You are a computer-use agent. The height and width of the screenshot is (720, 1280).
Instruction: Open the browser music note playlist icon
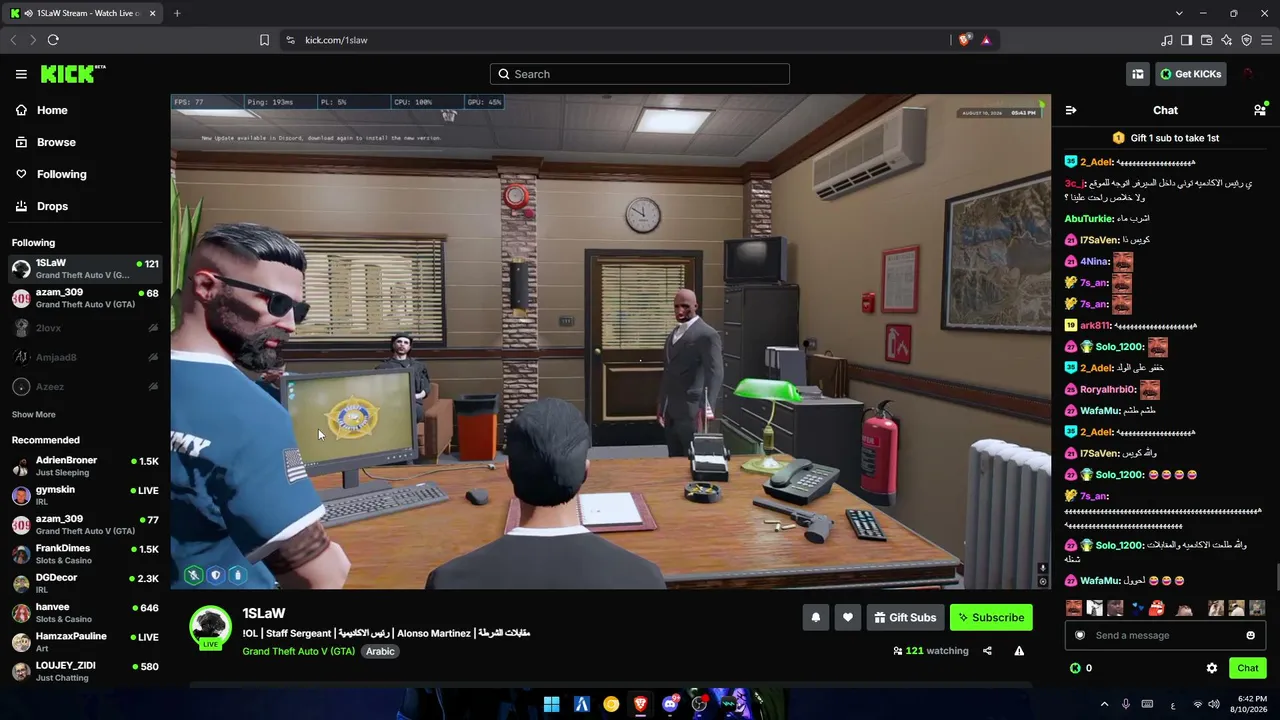pyautogui.click(x=1166, y=40)
